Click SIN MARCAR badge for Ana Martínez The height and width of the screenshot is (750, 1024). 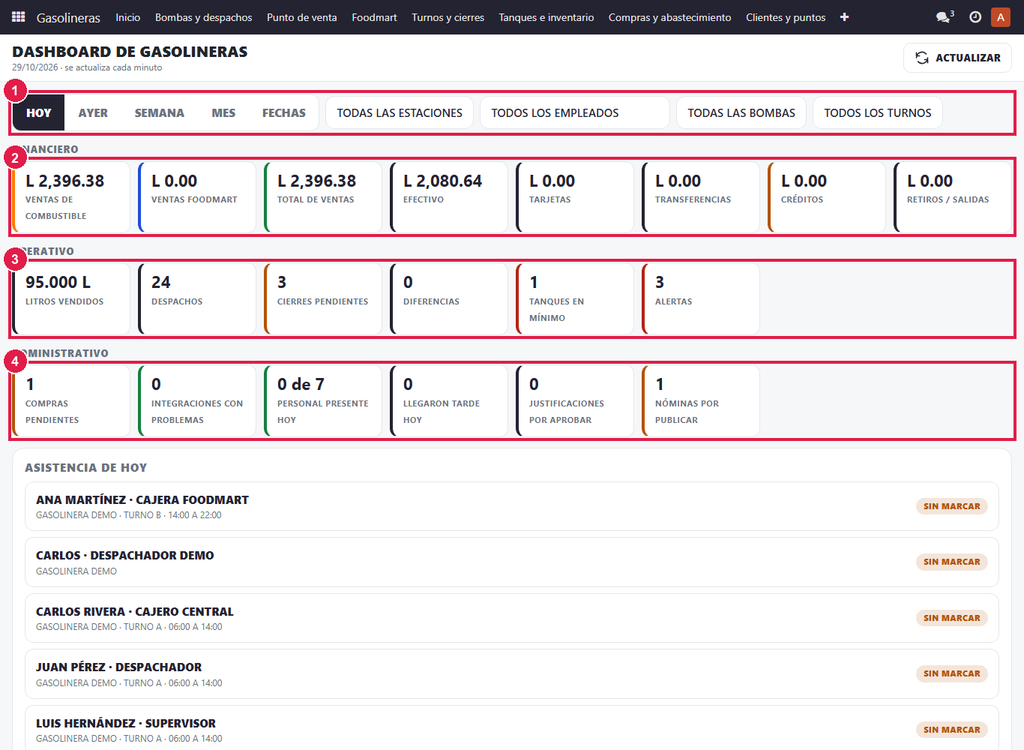pos(952,506)
